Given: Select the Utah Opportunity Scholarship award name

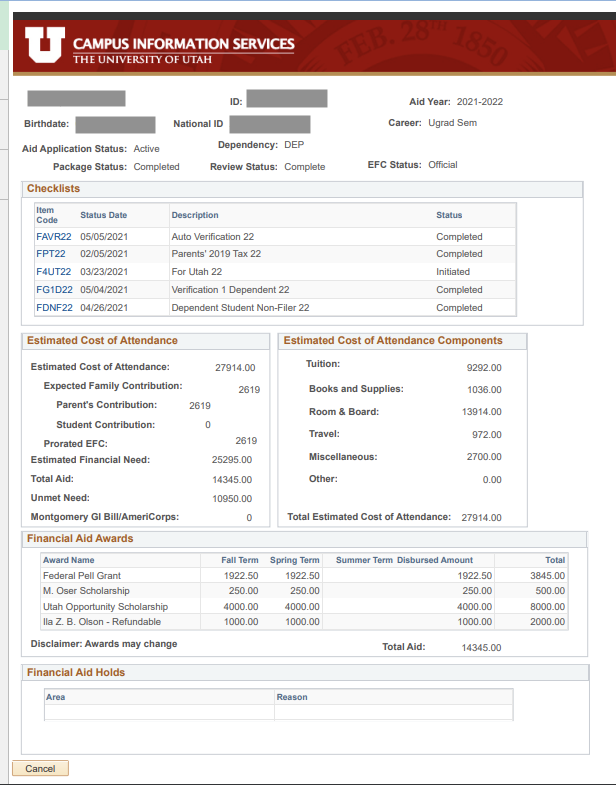Looking at the screenshot, I should [x=105, y=607].
